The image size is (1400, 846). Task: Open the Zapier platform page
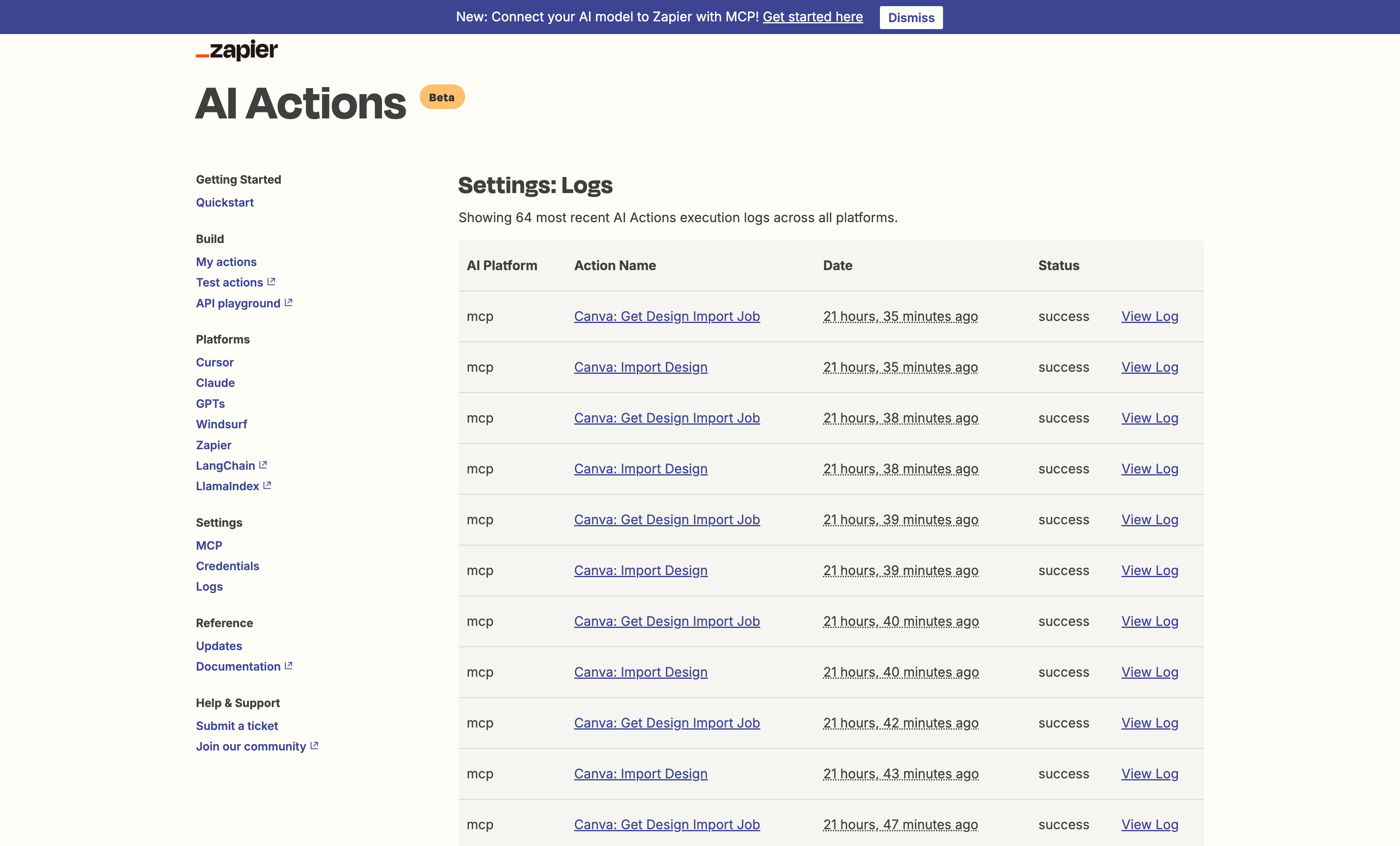214,446
